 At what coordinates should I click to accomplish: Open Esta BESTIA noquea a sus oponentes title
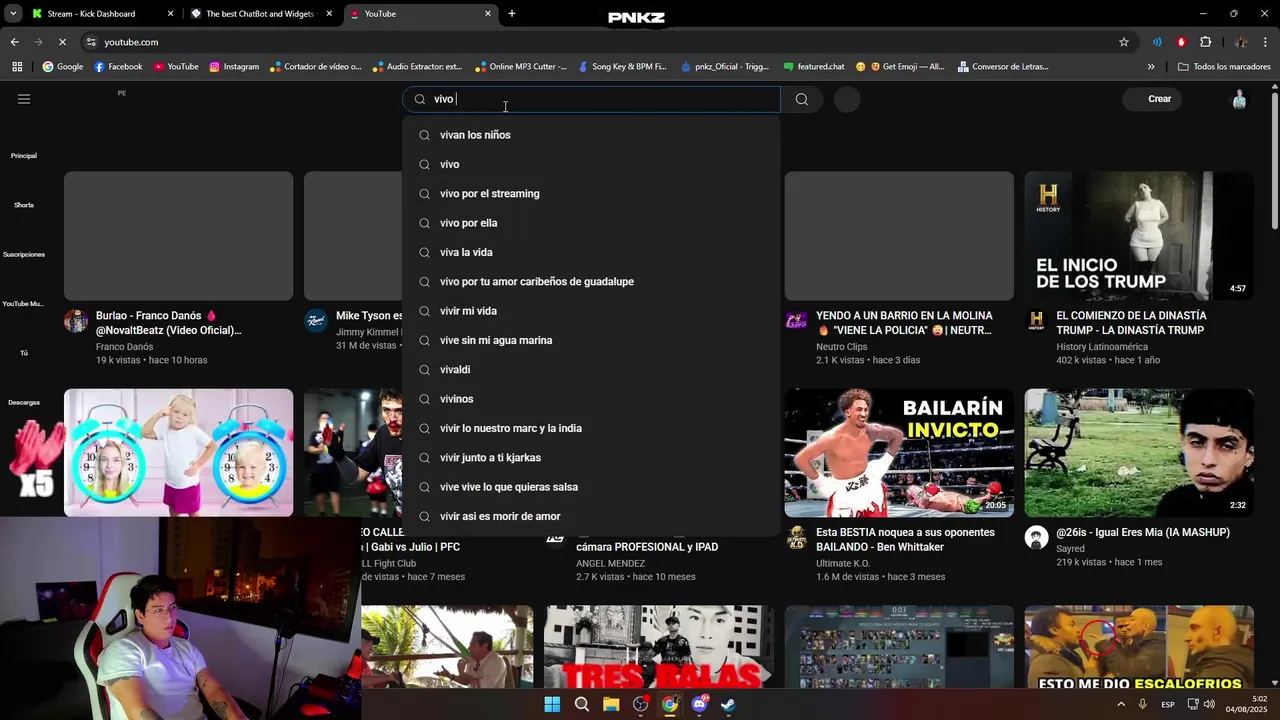pyautogui.click(x=905, y=540)
